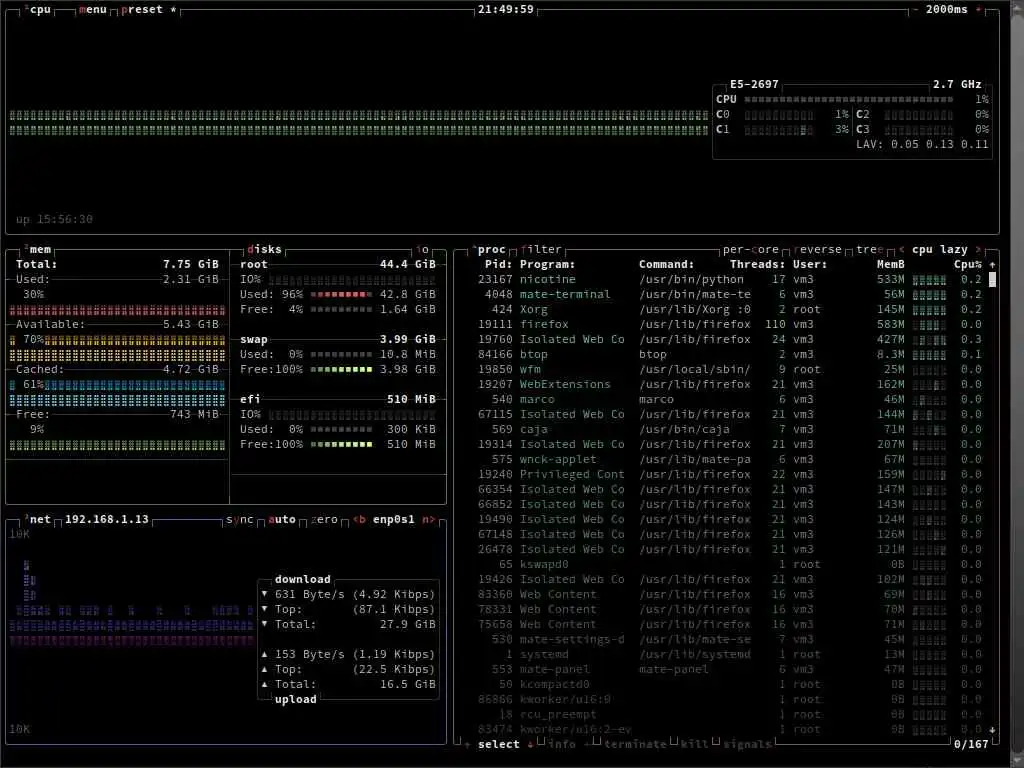
Task: Zero the network totals
Action: 325,520
